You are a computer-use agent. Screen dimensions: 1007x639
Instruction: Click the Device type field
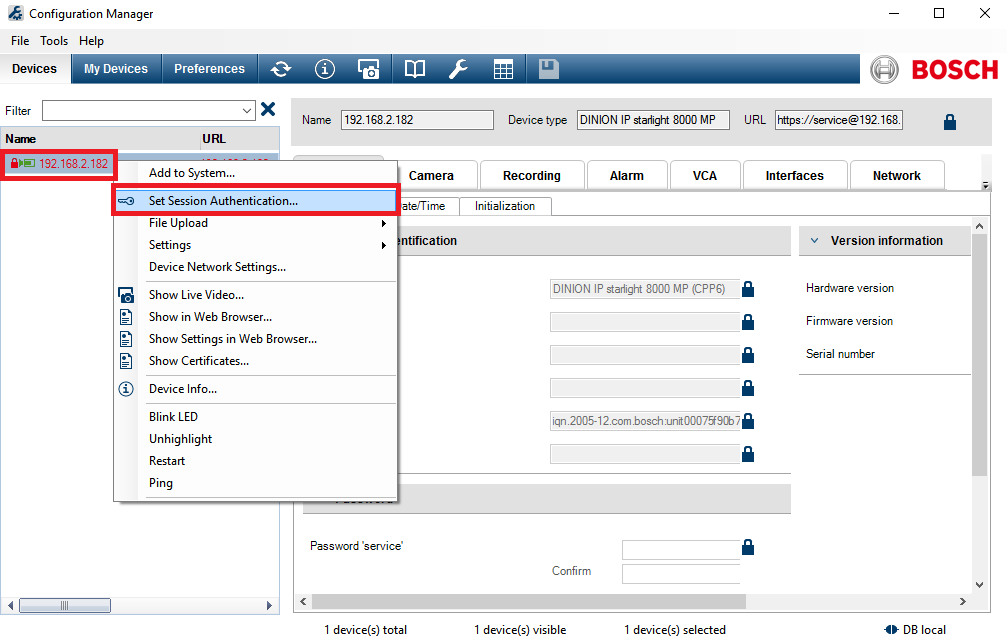(653, 120)
